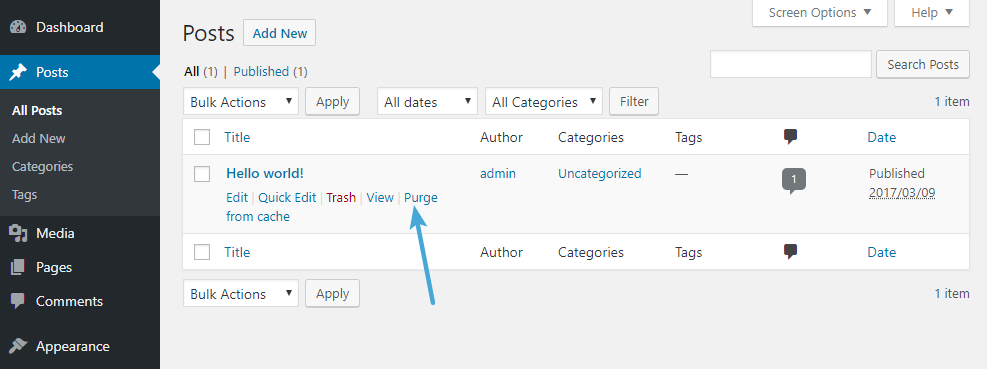Select Add New in Posts submenu
This screenshot has height=369, width=987.
coord(38,139)
